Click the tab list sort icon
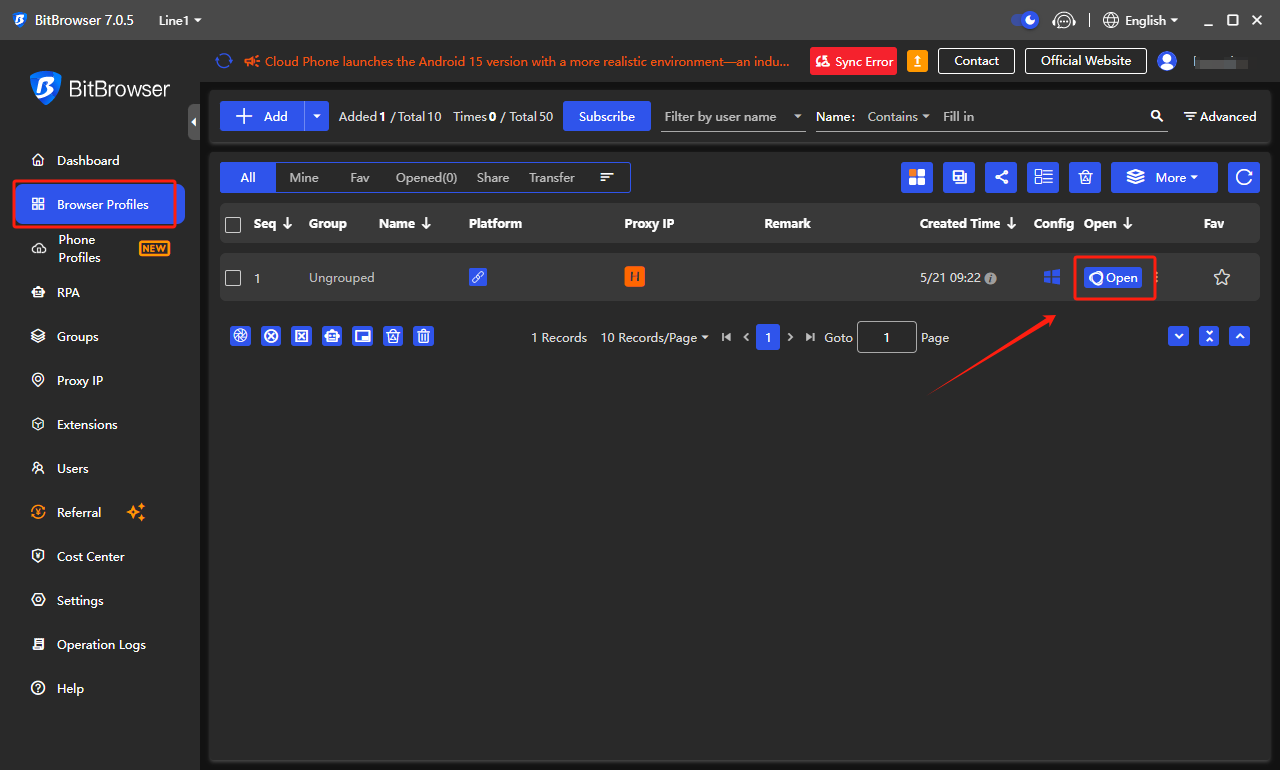This screenshot has width=1280, height=770. coord(607,177)
